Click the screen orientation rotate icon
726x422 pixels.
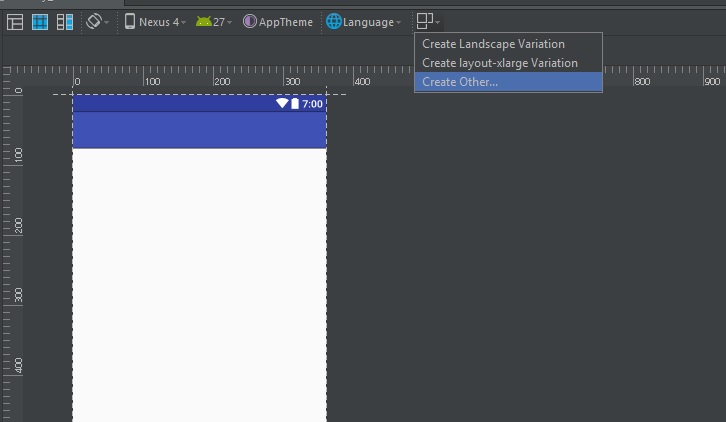pos(93,21)
